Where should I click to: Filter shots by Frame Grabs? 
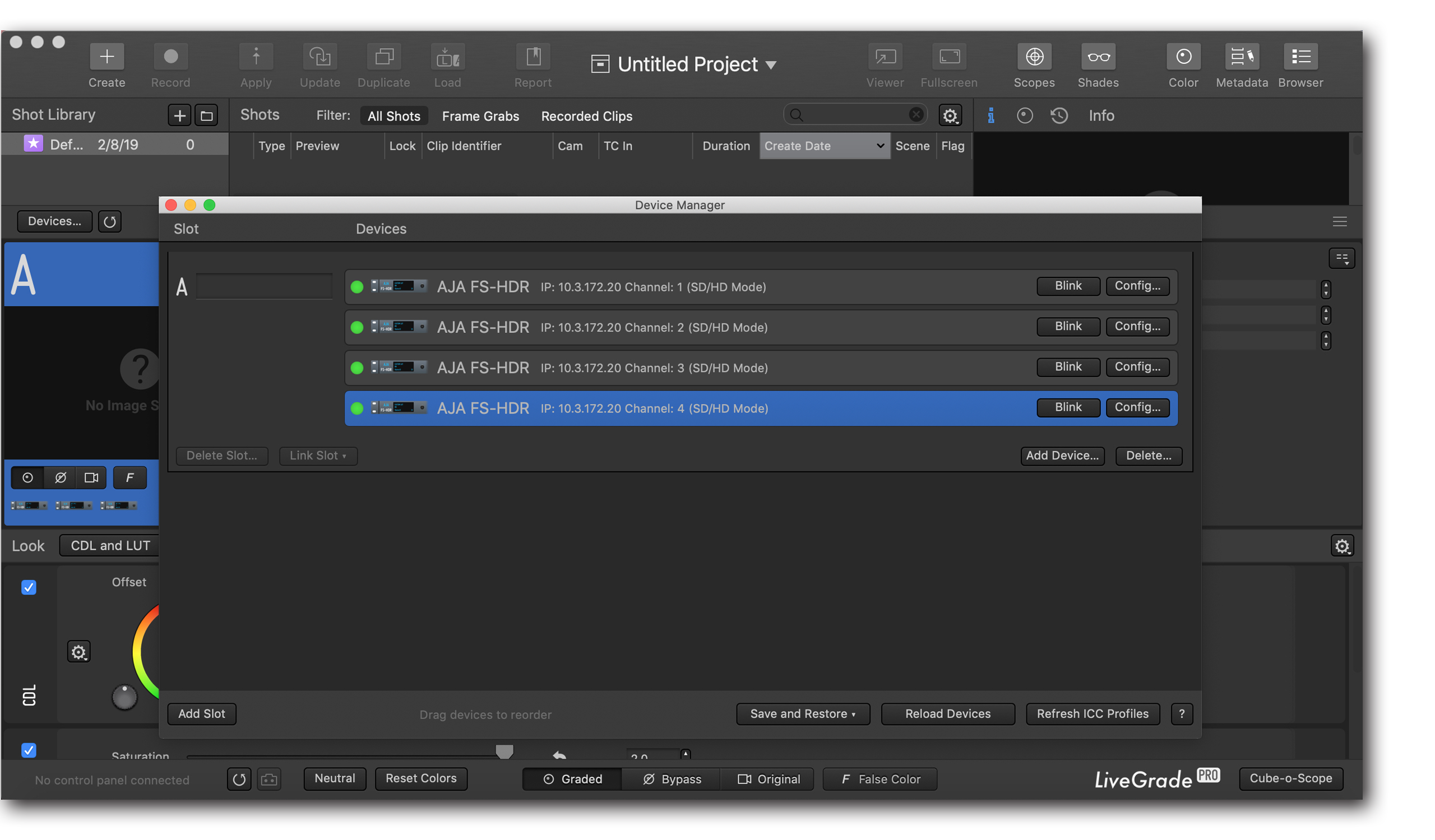[480, 116]
